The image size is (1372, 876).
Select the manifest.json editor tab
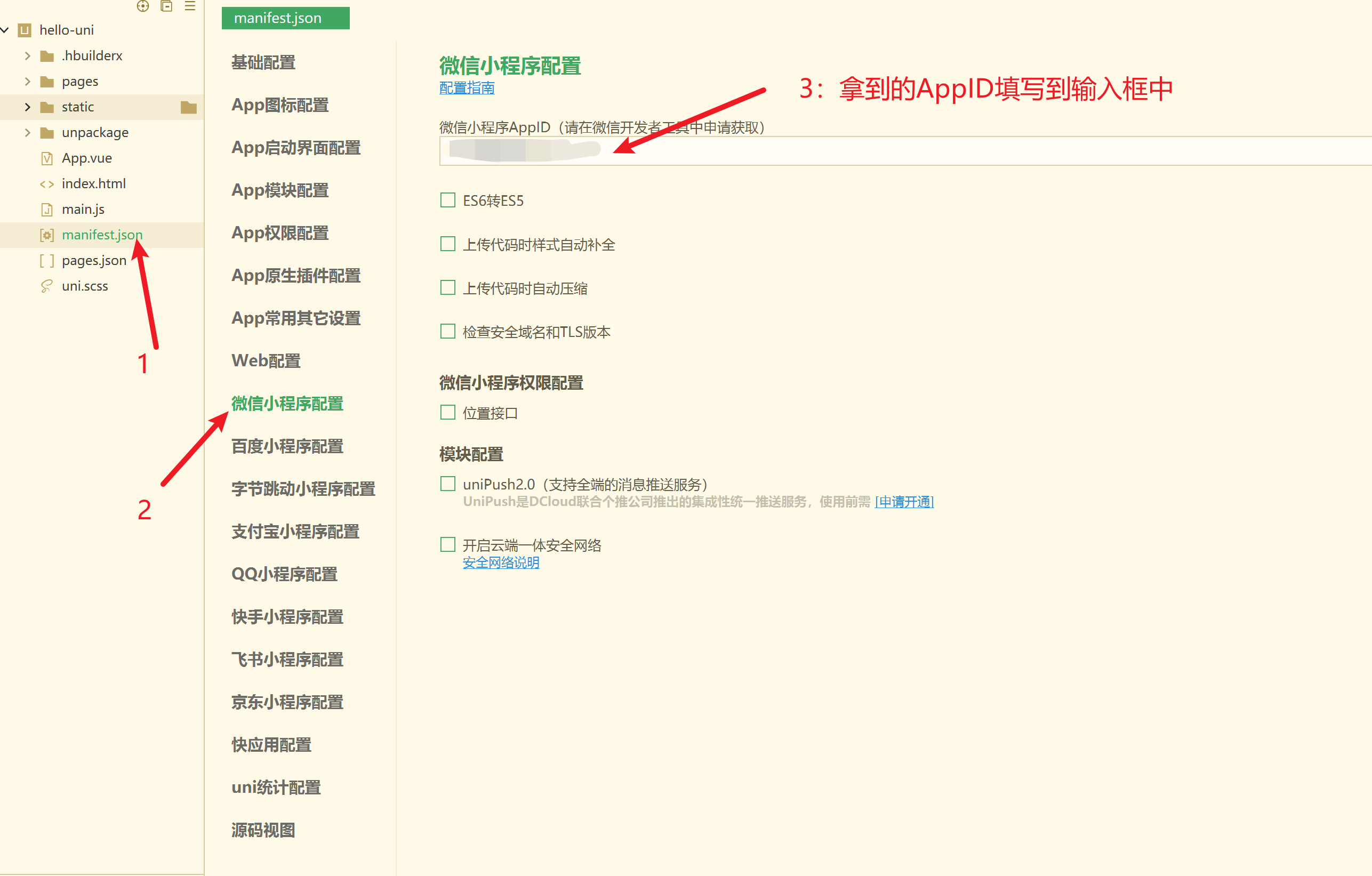[x=285, y=18]
